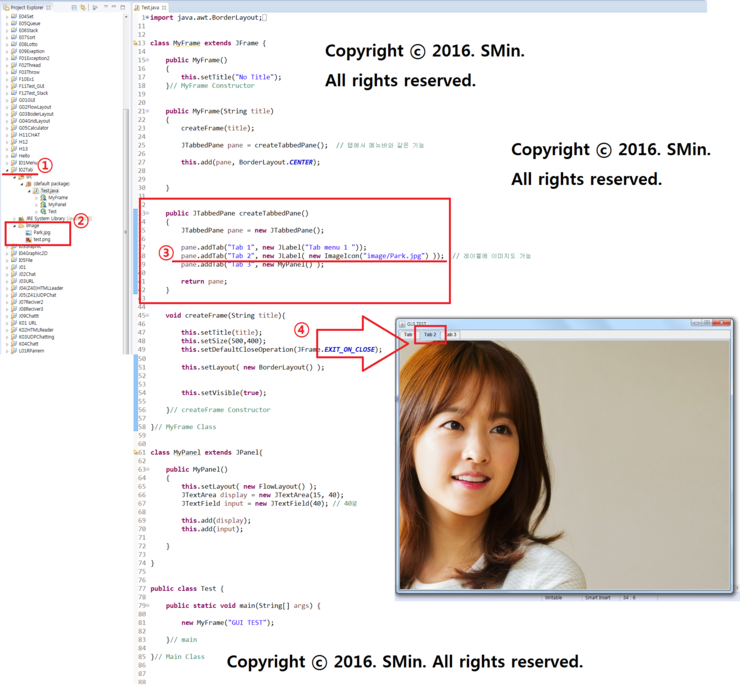Click filter icon in Project Explorer toolbar
Screen dimensions: 740x686
click(x=95, y=7)
